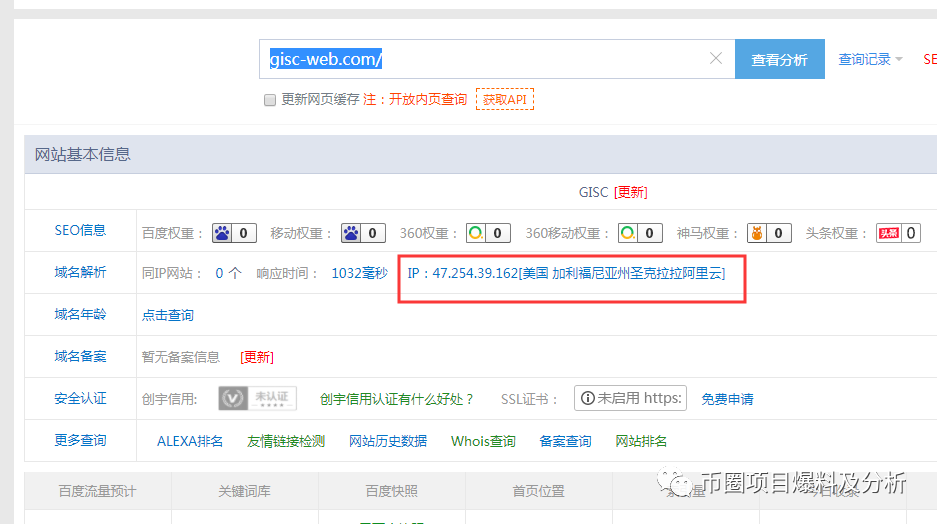
Task: Open the 域名年龄 row label
Action: 80,314
